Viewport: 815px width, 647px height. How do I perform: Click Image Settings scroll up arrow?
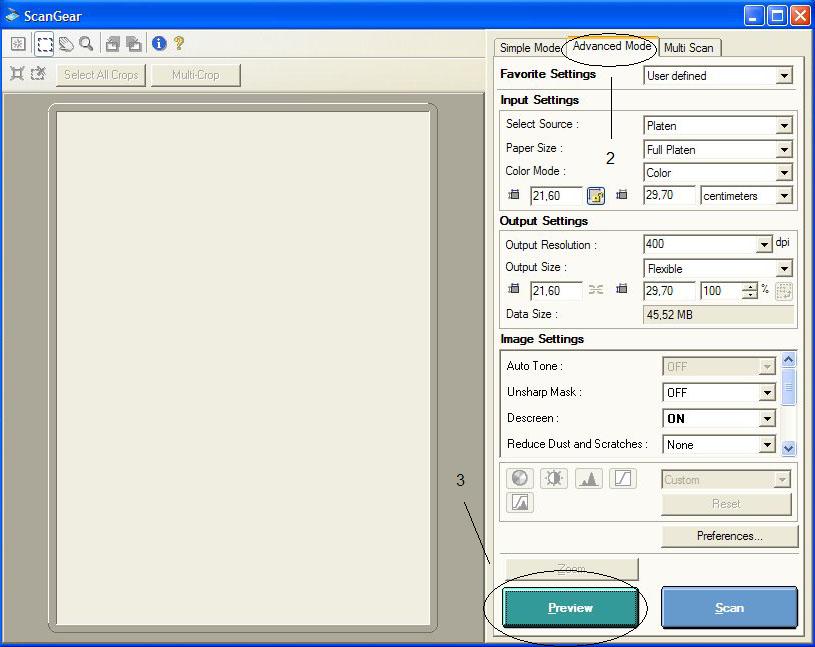coord(788,360)
